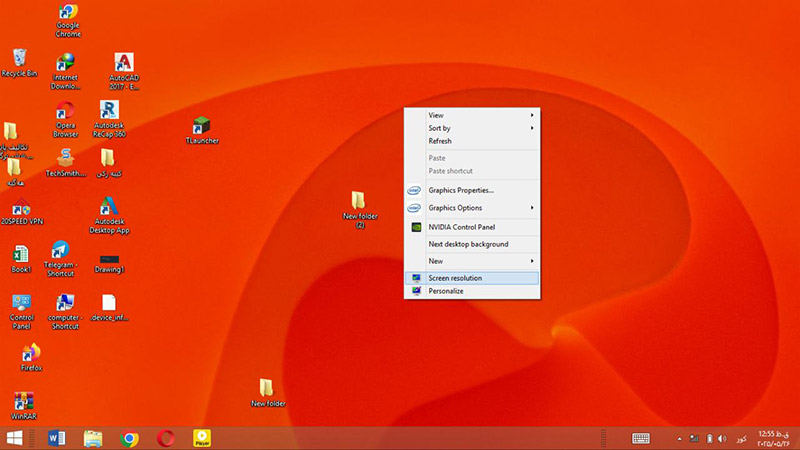Select WinRAR desktop icon
800x450 pixels.
point(23,406)
